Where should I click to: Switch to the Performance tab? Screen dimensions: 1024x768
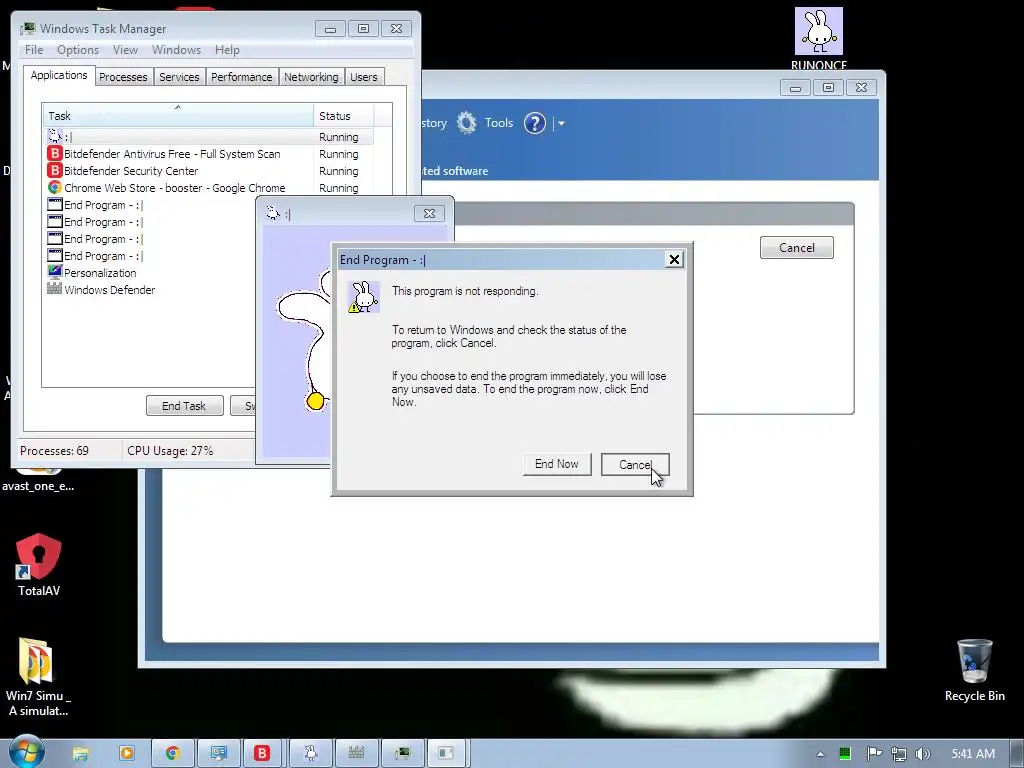(242, 77)
